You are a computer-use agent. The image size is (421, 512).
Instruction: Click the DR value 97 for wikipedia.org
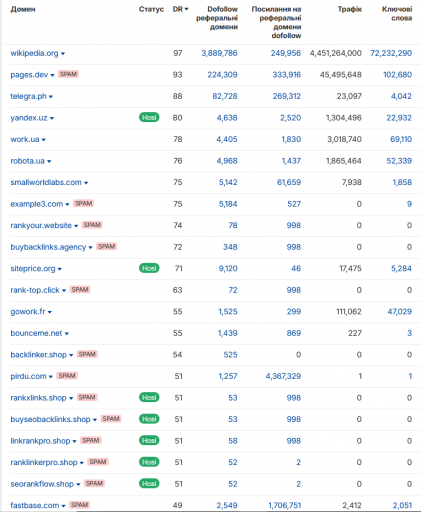click(178, 53)
